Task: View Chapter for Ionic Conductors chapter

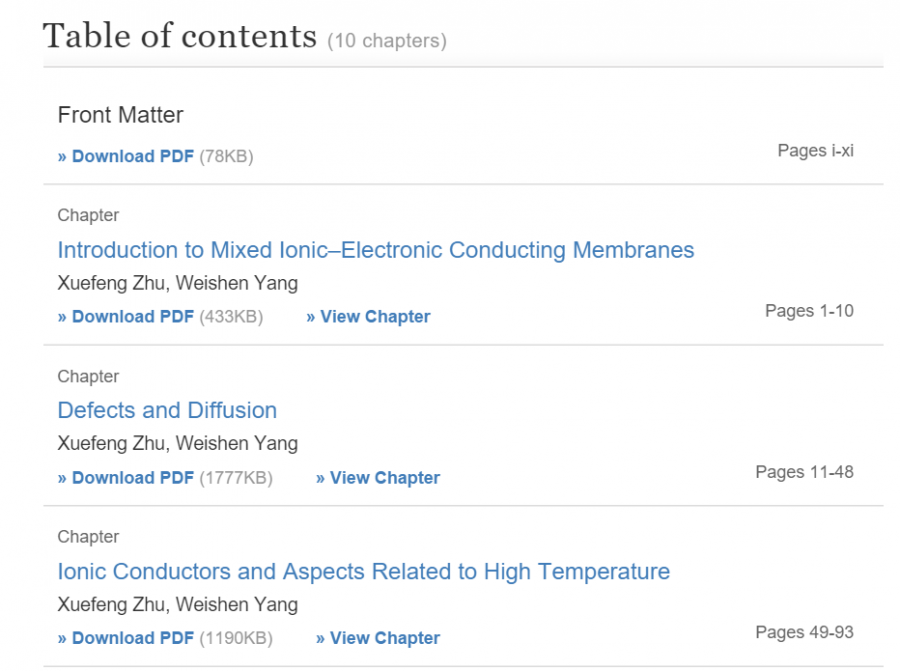Action: 378,638
